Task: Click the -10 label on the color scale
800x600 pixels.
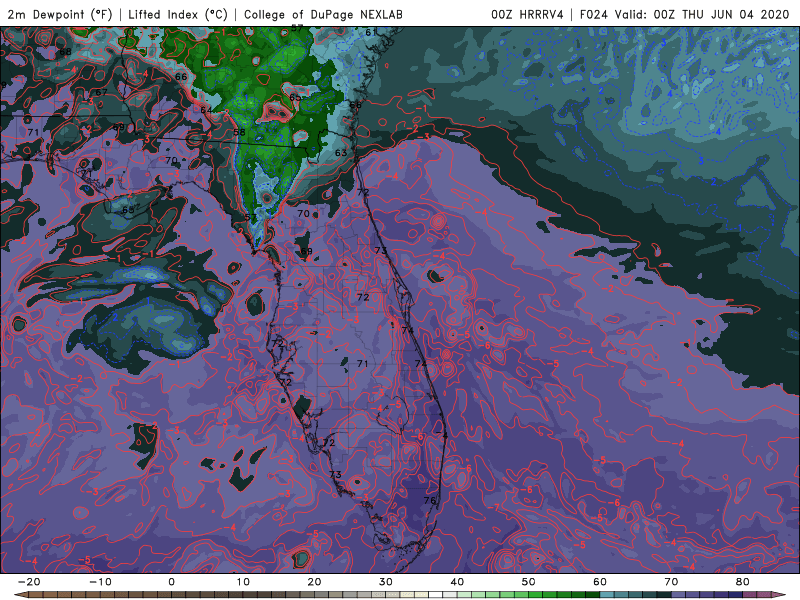Action: 100,582
